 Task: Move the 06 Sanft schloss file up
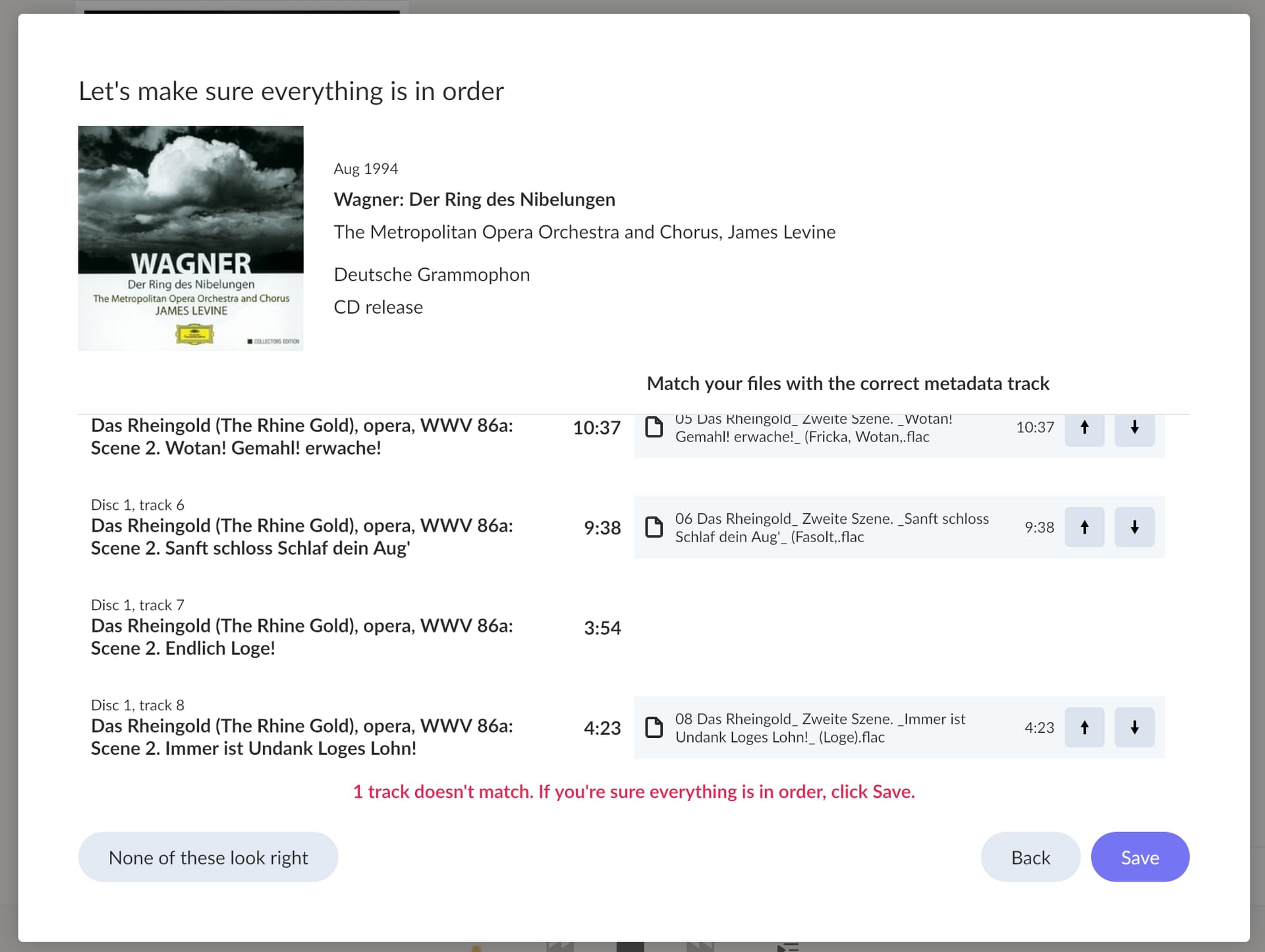point(1084,527)
